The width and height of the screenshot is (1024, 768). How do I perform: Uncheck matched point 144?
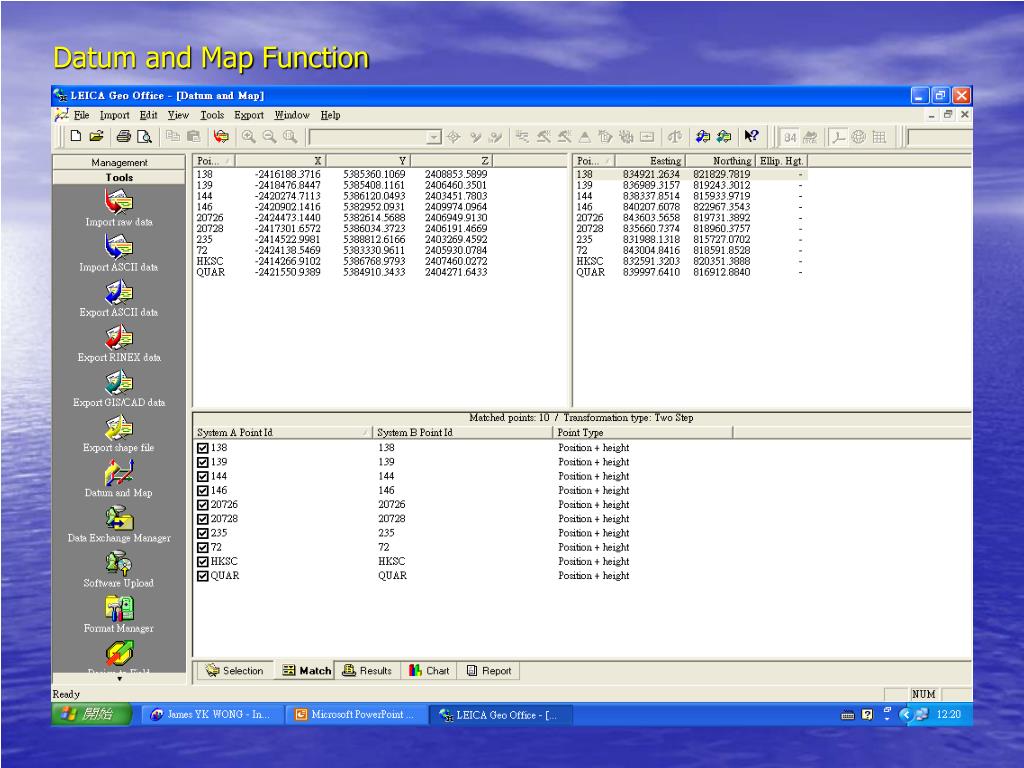point(202,477)
